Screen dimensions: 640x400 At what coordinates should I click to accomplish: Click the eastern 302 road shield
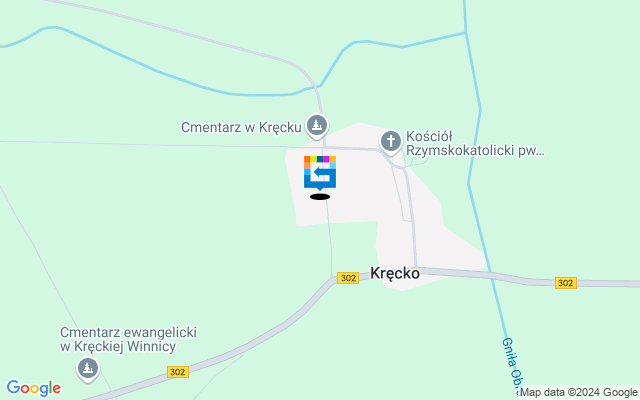566,283
